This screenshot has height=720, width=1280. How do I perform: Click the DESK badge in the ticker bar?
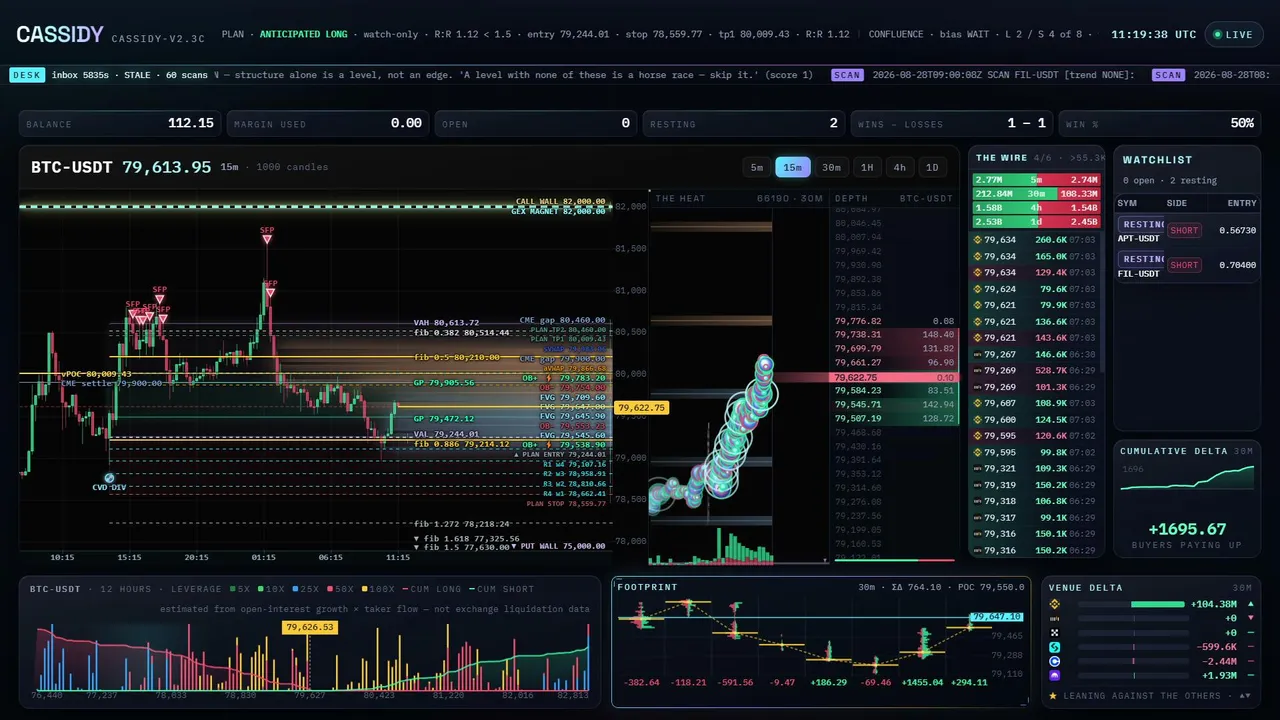pos(25,75)
